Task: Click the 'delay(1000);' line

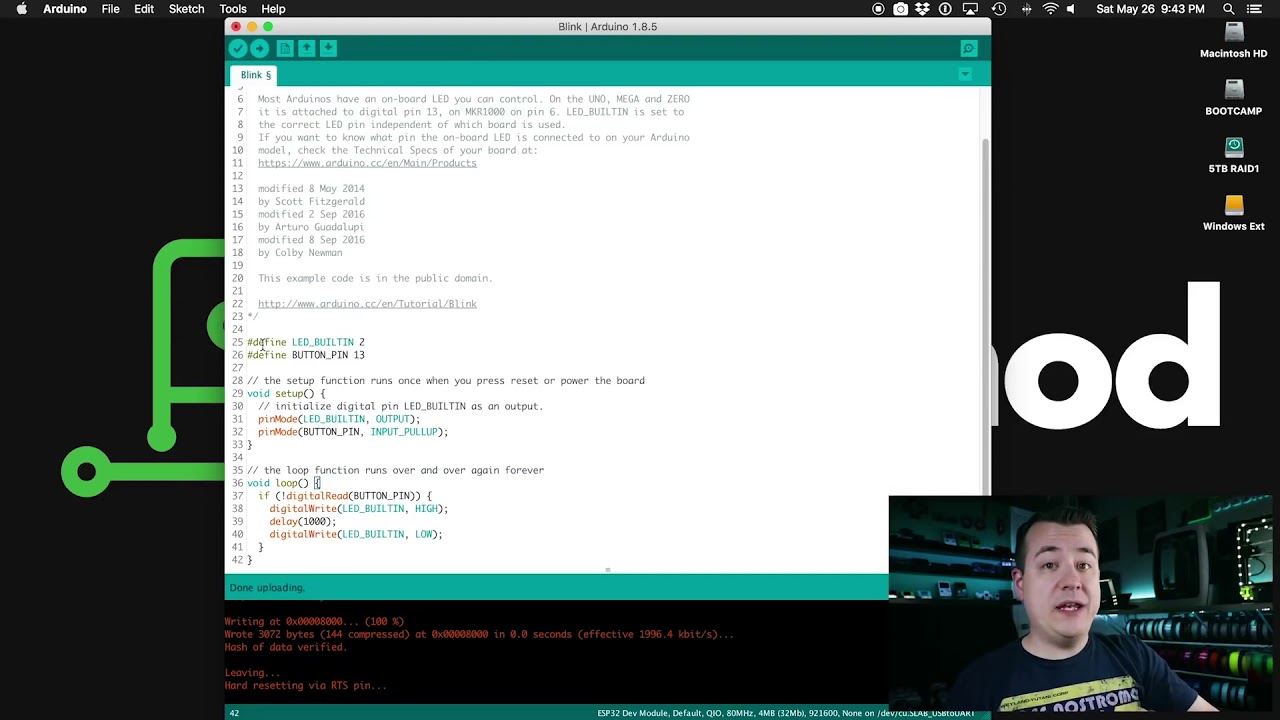Action: tap(303, 522)
